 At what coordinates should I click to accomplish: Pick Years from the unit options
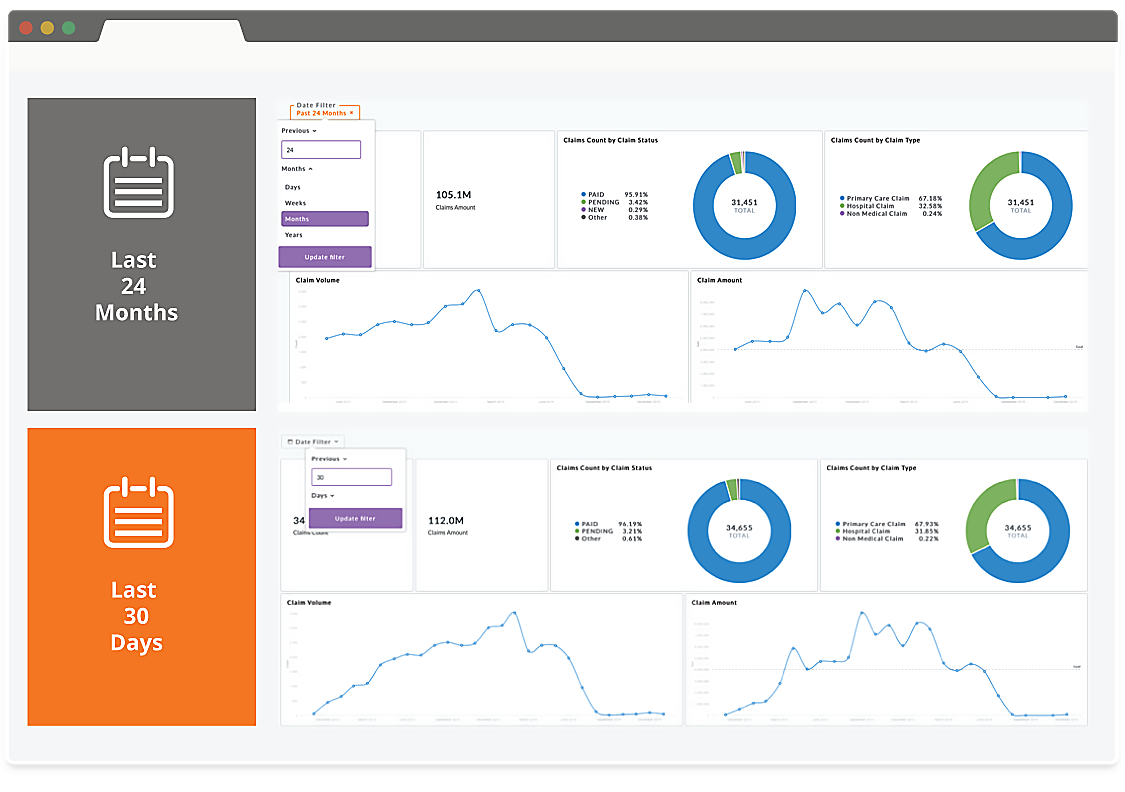tap(294, 235)
